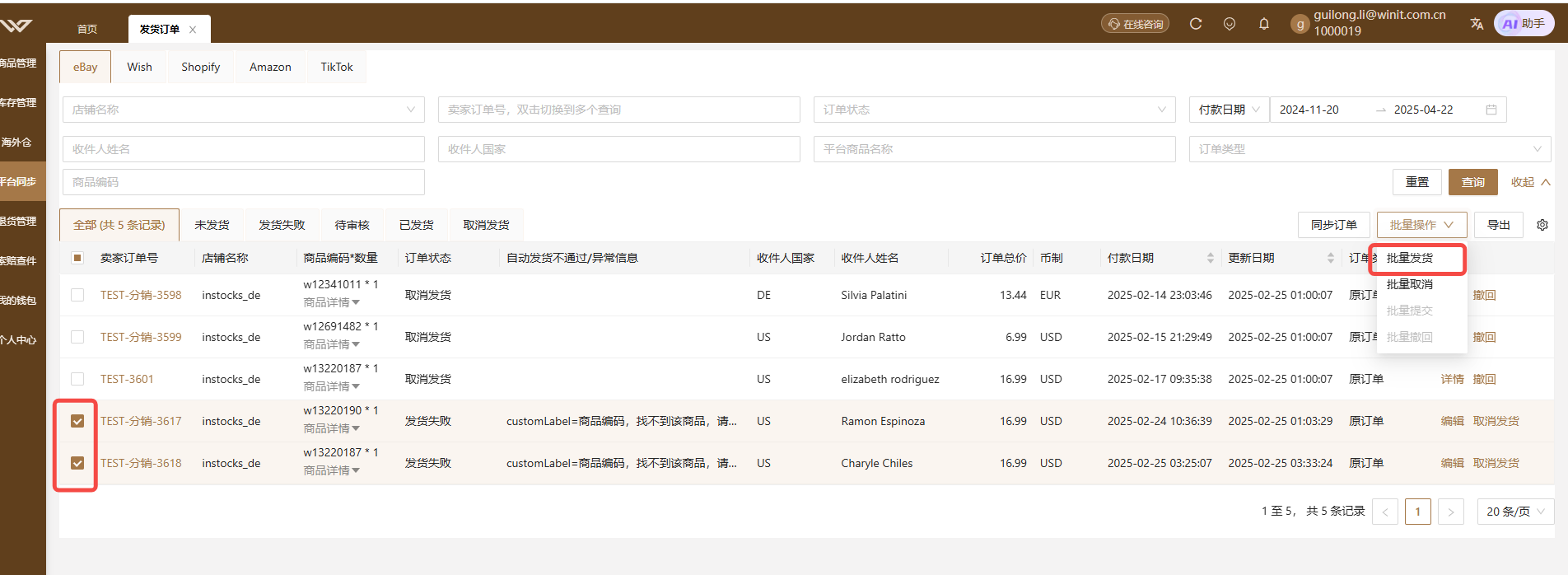Click the 在线咨询 online support button
Screen dimensions: 1568x575
click(1136, 24)
